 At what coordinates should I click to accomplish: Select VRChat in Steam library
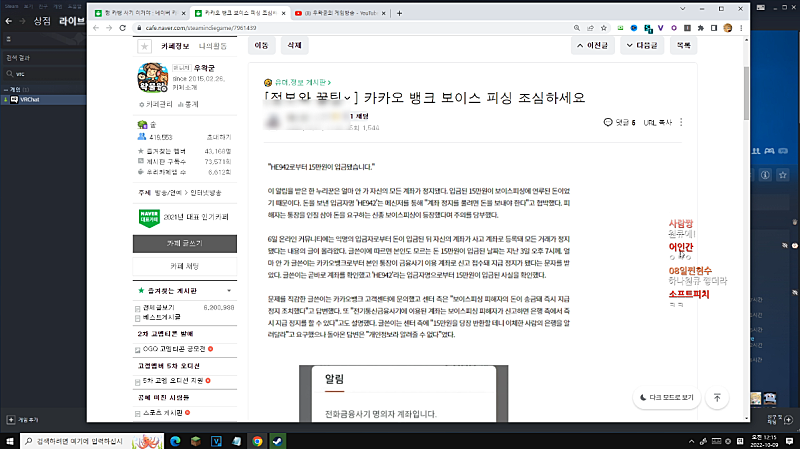pos(43,99)
